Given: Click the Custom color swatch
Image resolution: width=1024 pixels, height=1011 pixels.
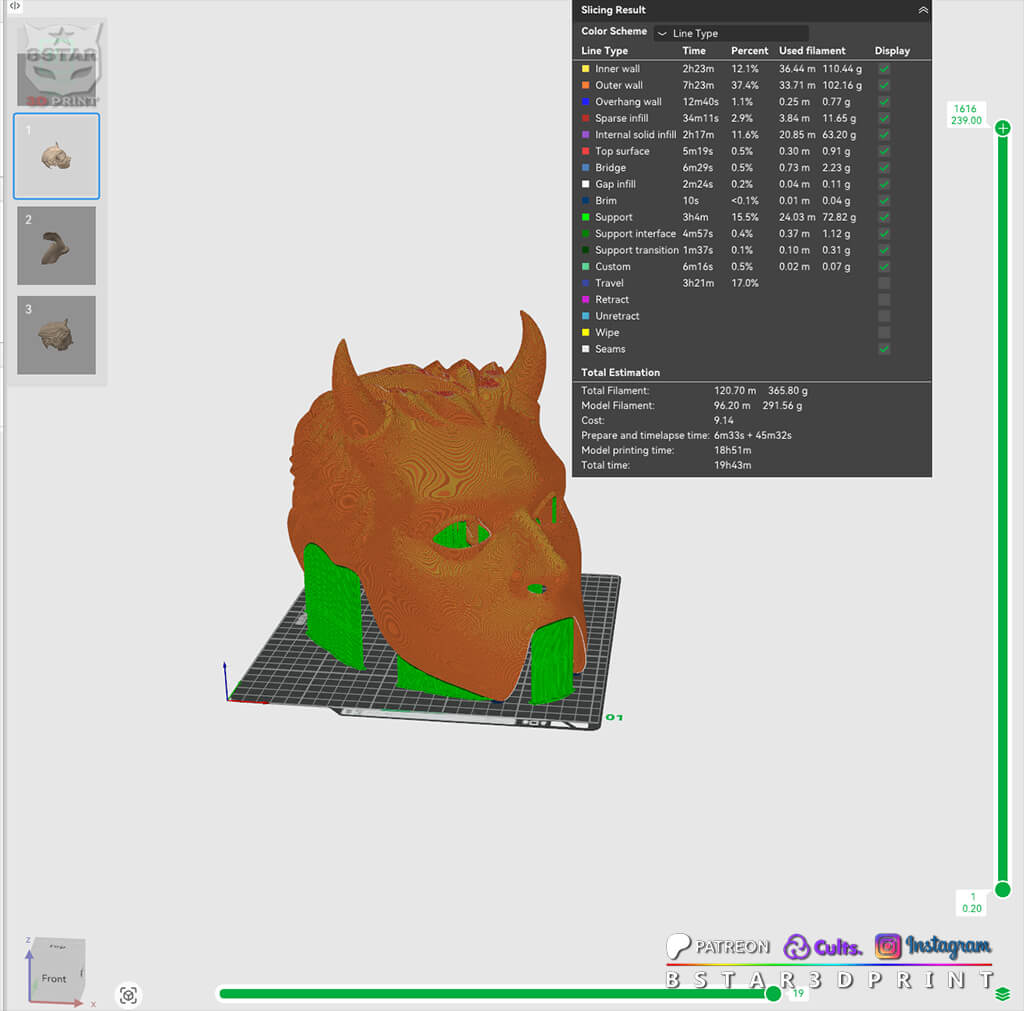Looking at the screenshot, I should [x=586, y=266].
